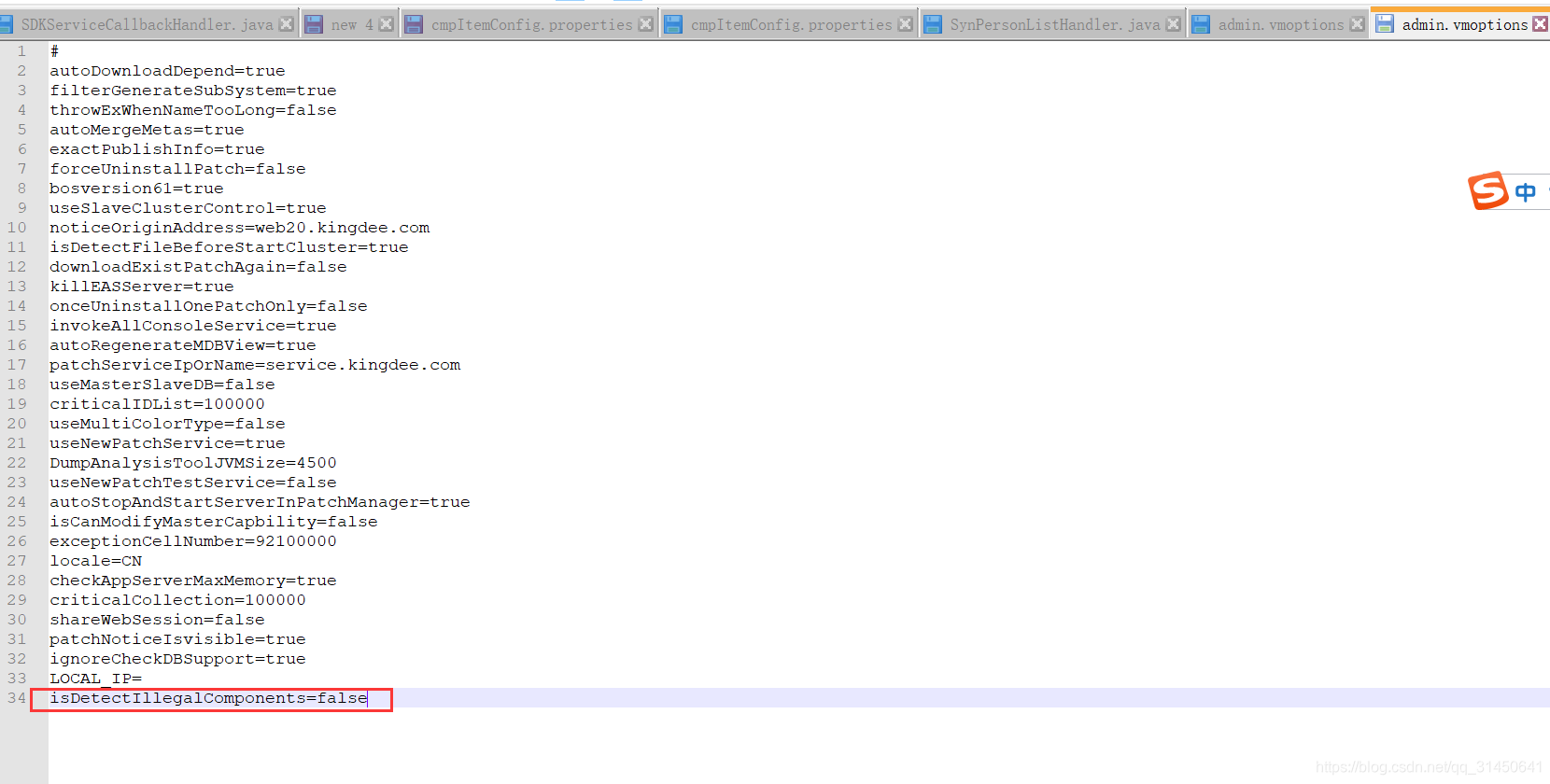Click the useNewPatchService=true line

click(167, 443)
